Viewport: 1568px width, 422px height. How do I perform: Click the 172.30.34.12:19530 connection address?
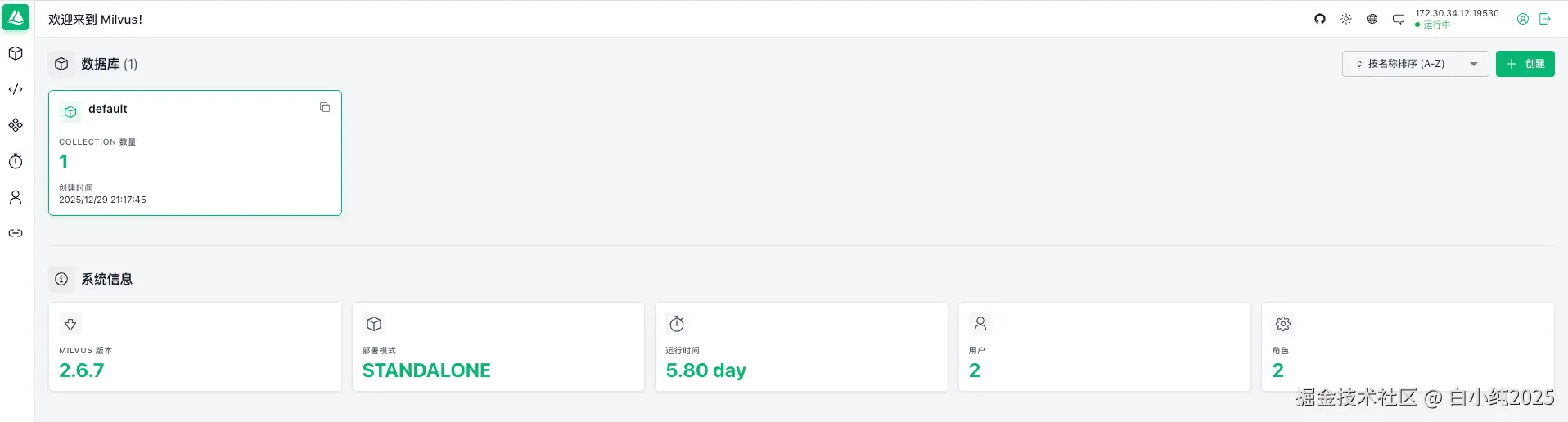[1457, 13]
